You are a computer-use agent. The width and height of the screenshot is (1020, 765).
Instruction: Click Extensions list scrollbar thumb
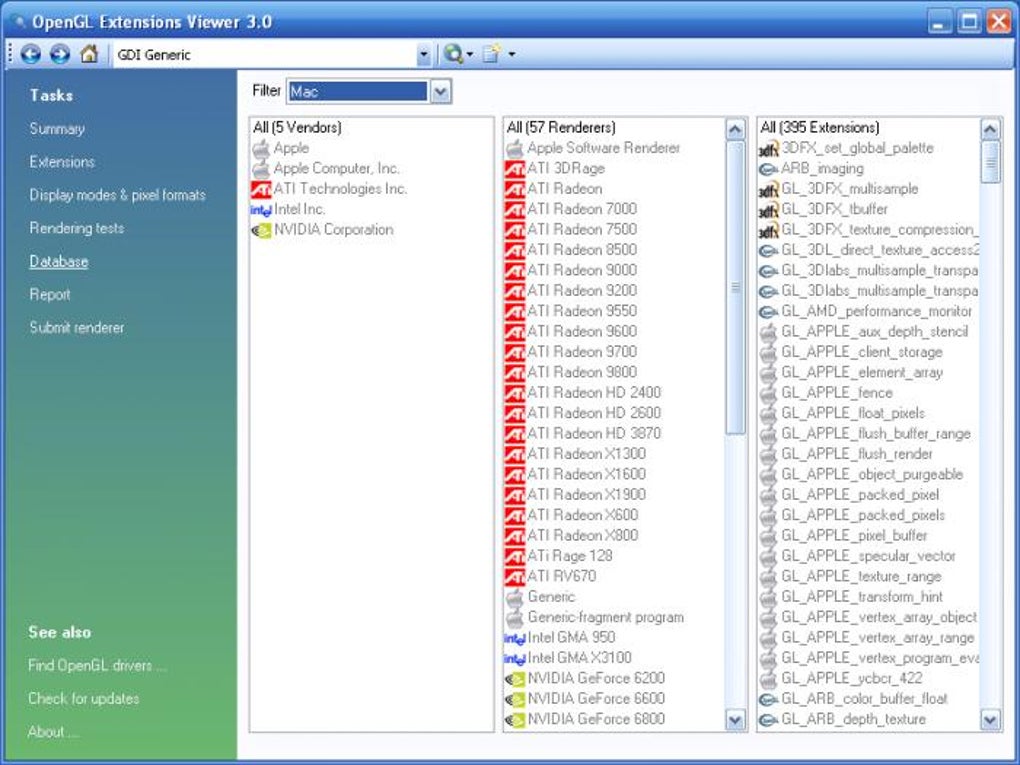pos(989,162)
